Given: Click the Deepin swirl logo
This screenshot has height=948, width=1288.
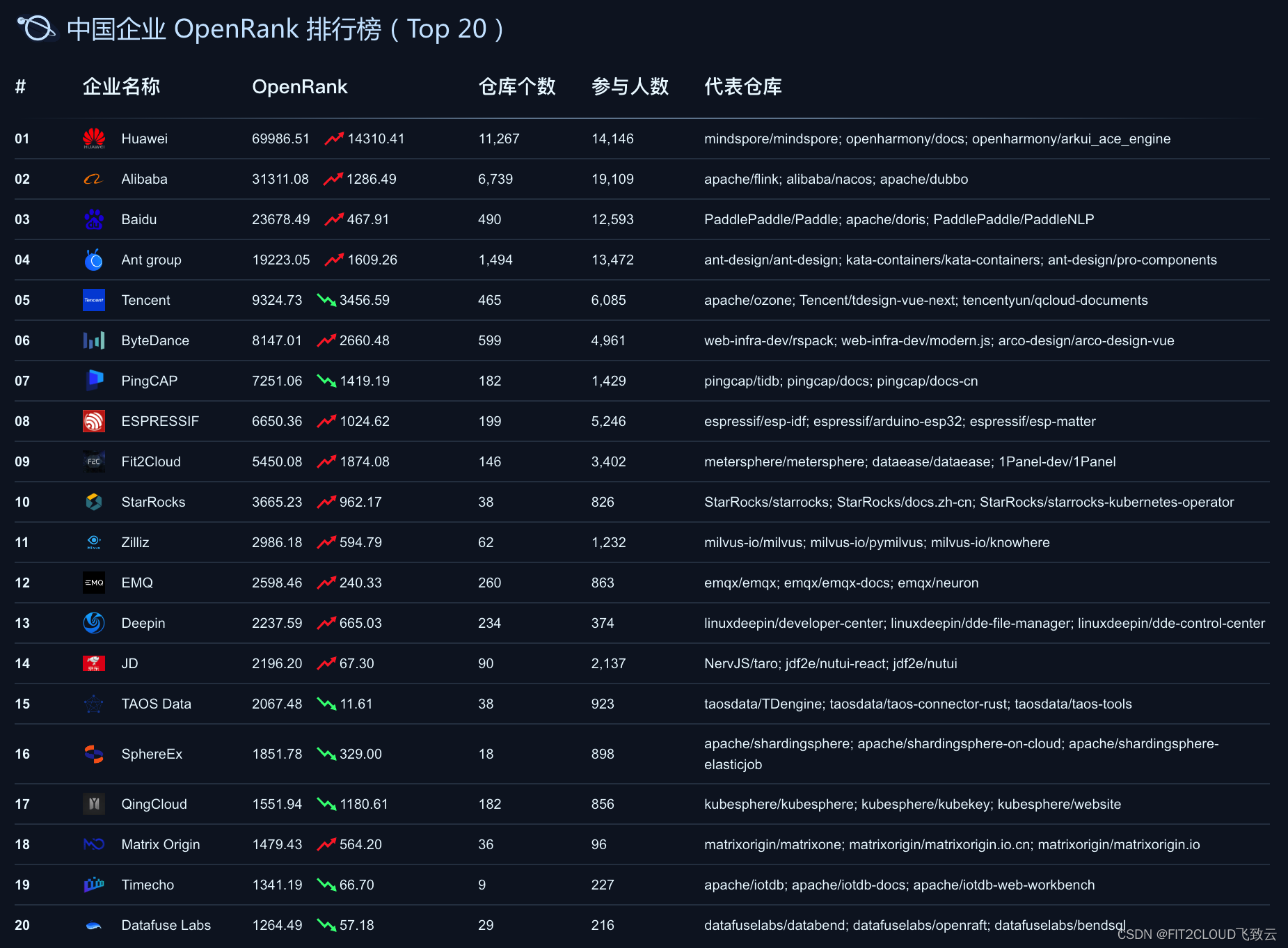Looking at the screenshot, I should (94, 623).
